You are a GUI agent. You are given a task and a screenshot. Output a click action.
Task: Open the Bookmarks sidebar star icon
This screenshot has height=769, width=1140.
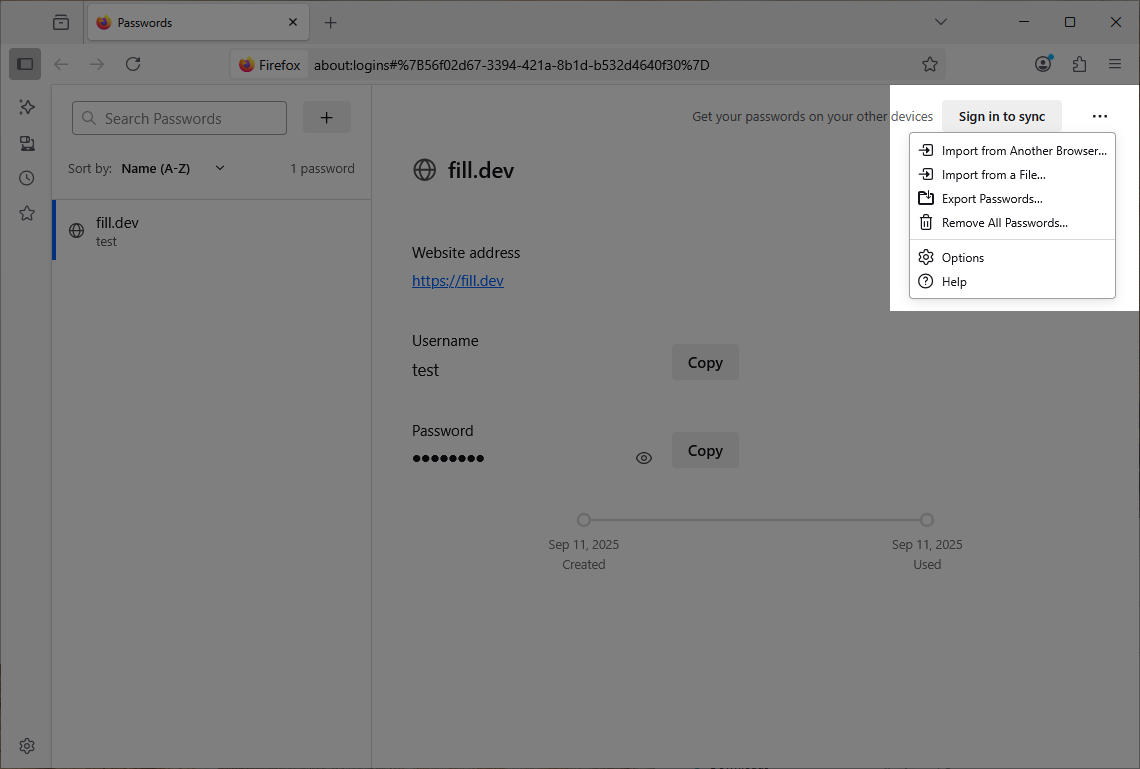point(27,213)
